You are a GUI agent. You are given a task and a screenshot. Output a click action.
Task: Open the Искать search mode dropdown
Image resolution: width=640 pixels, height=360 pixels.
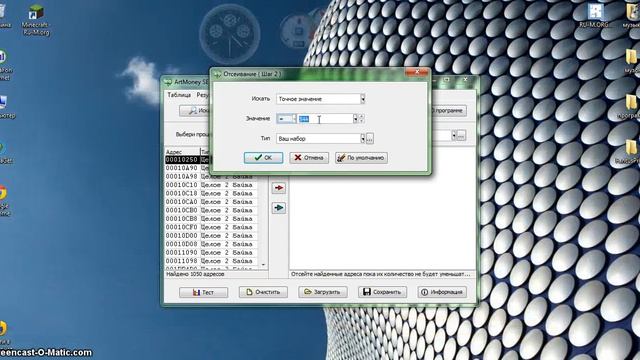(x=362, y=99)
